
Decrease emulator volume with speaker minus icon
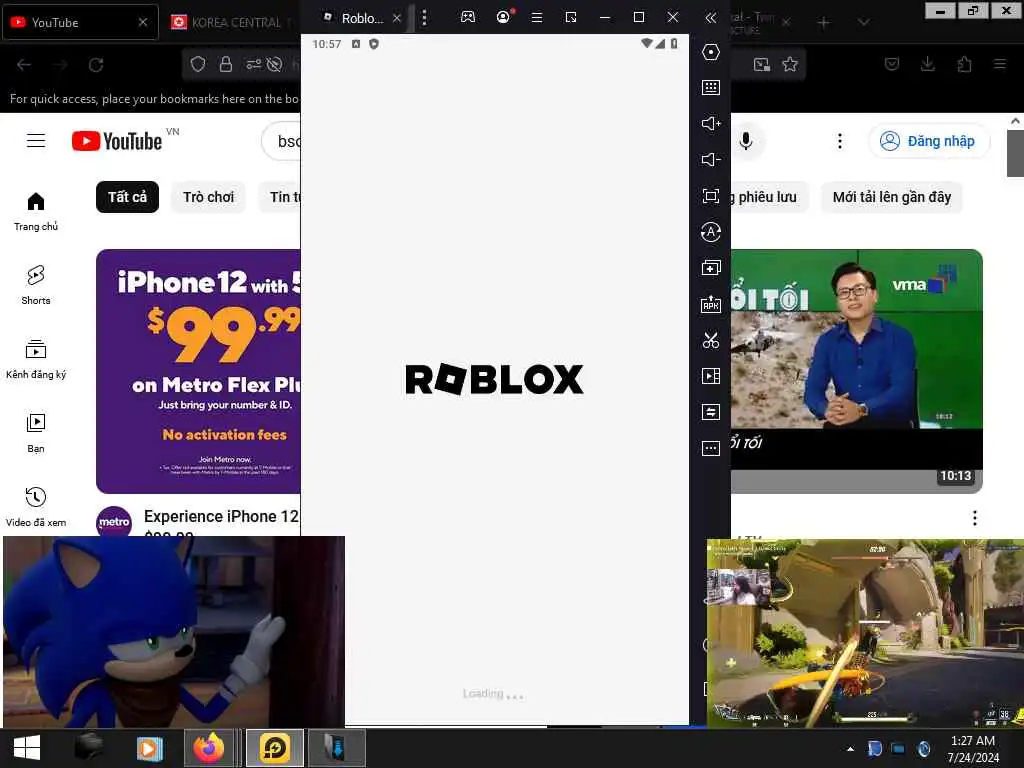(711, 159)
